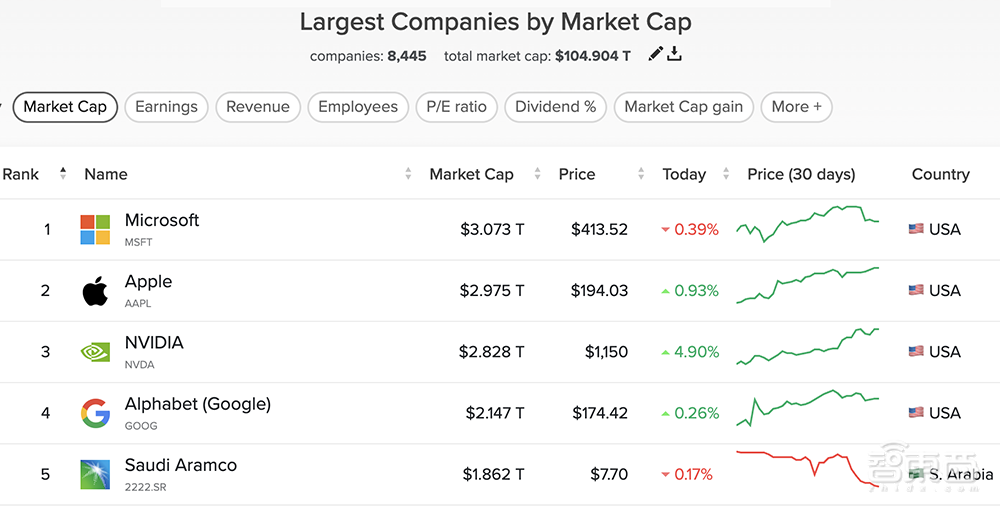
Task: Click the Apple 30-day price chart
Action: (807, 286)
